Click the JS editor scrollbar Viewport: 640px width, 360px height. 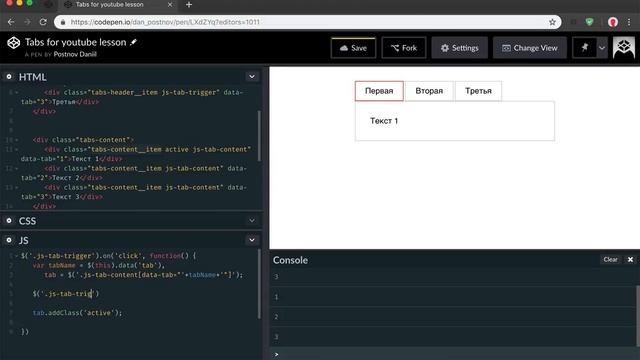[x=259, y=284]
